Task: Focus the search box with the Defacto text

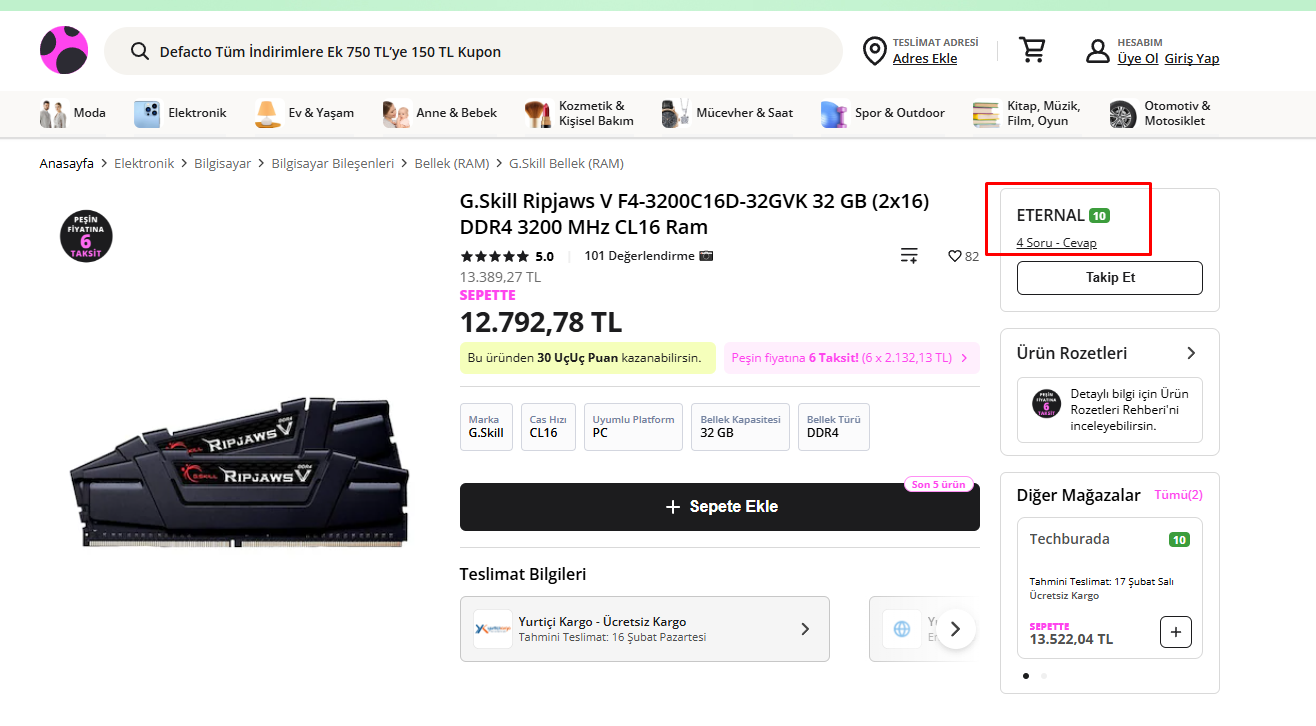Action: tap(473, 51)
